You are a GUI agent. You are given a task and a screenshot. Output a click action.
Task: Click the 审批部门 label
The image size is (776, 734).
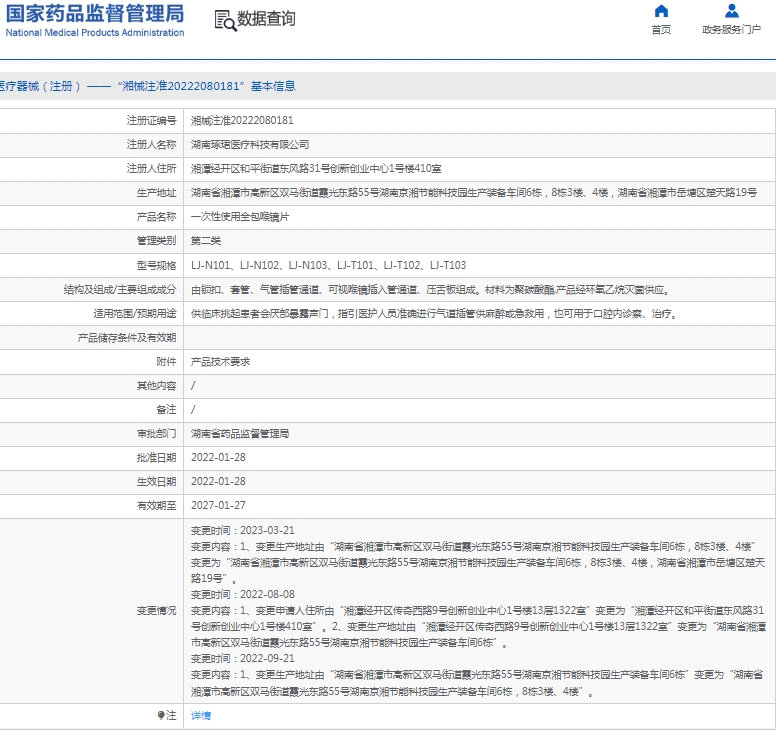[x=156, y=434]
